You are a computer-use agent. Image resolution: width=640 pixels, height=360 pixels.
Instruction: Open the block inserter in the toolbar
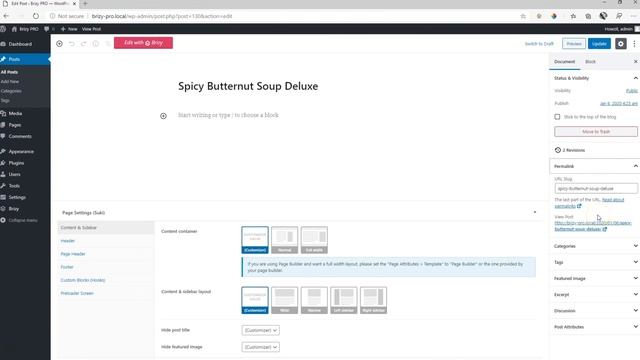60,43
